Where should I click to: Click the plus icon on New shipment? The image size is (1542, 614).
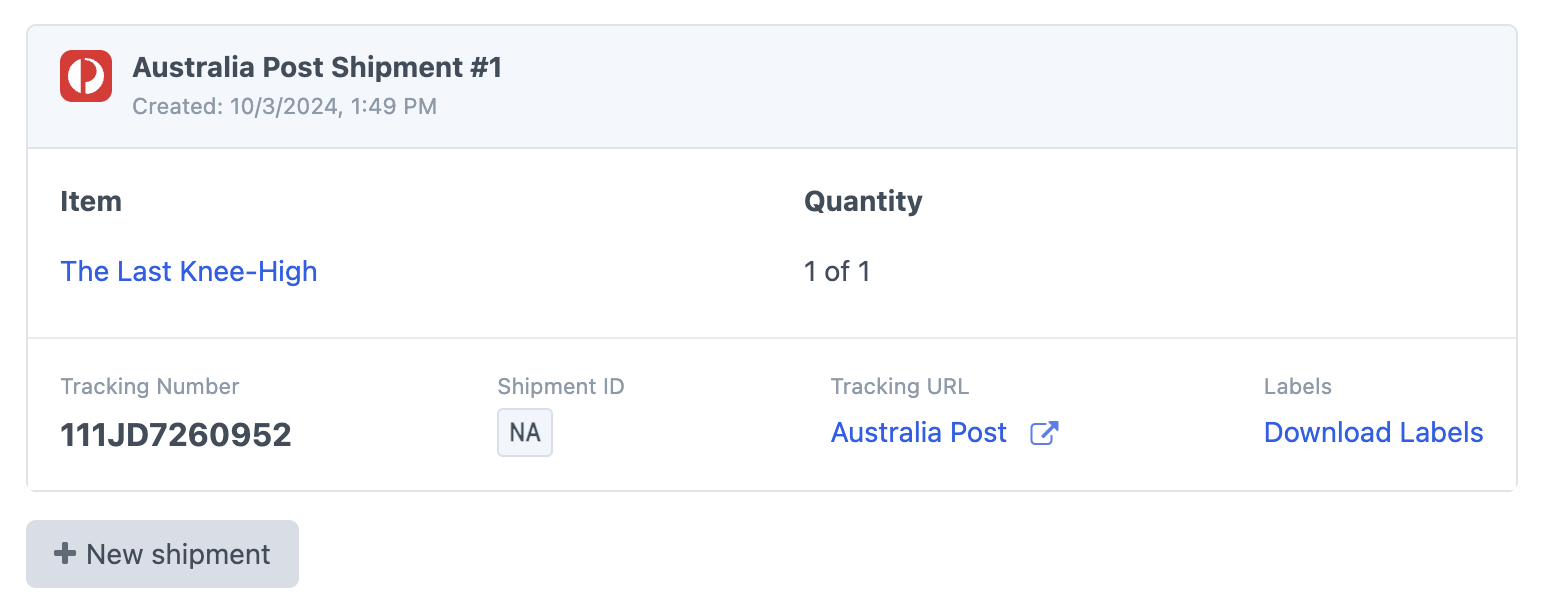click(x=65, y=553)
